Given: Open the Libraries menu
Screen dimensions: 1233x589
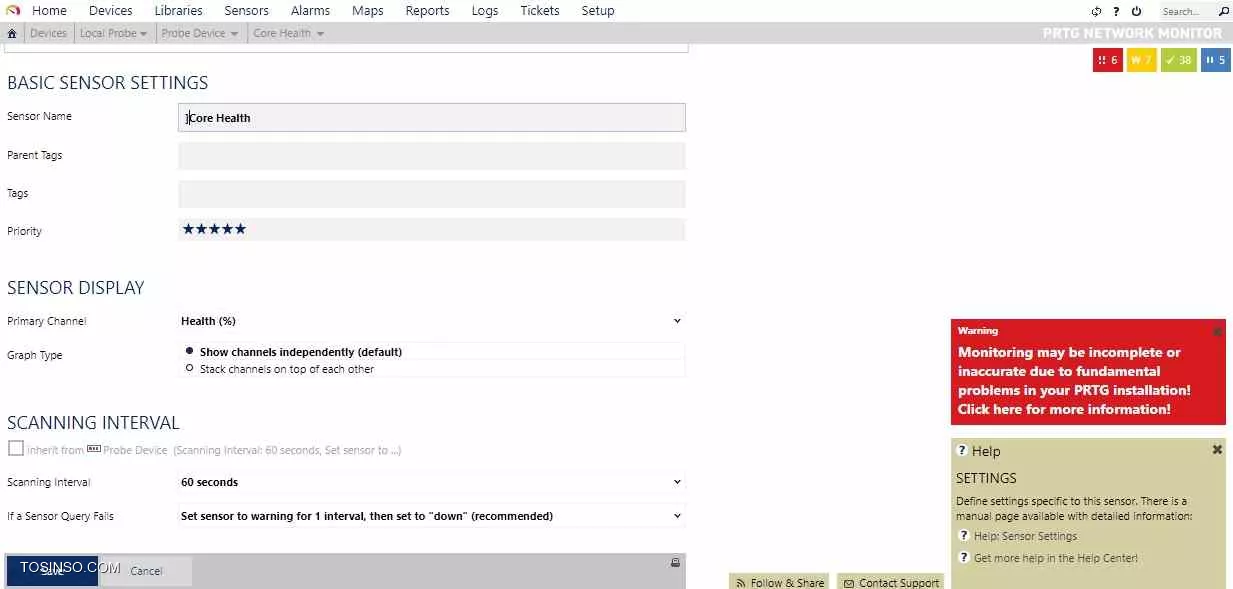Looking at the screenshot, I should (x=179, y=11).
